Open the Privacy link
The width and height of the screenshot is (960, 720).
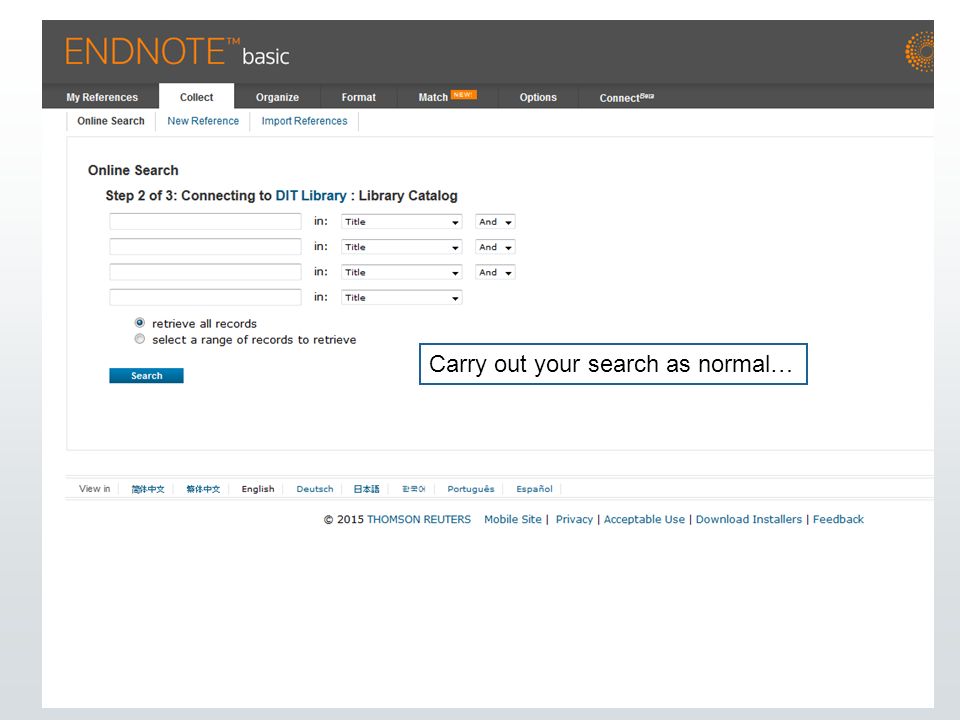tap(574, 520)
